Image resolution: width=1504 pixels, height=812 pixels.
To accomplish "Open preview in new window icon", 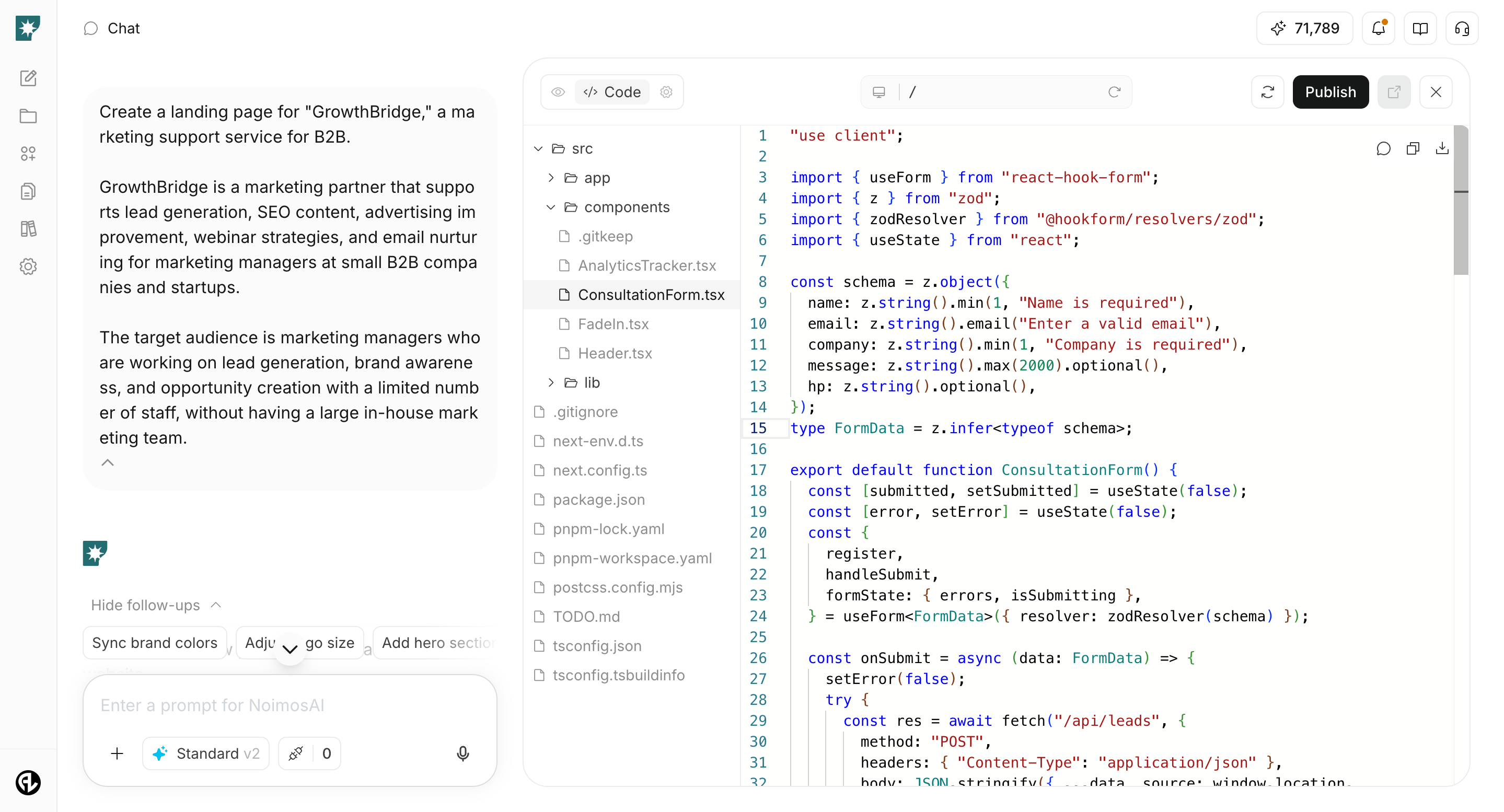I will (x=1394, y=92).
